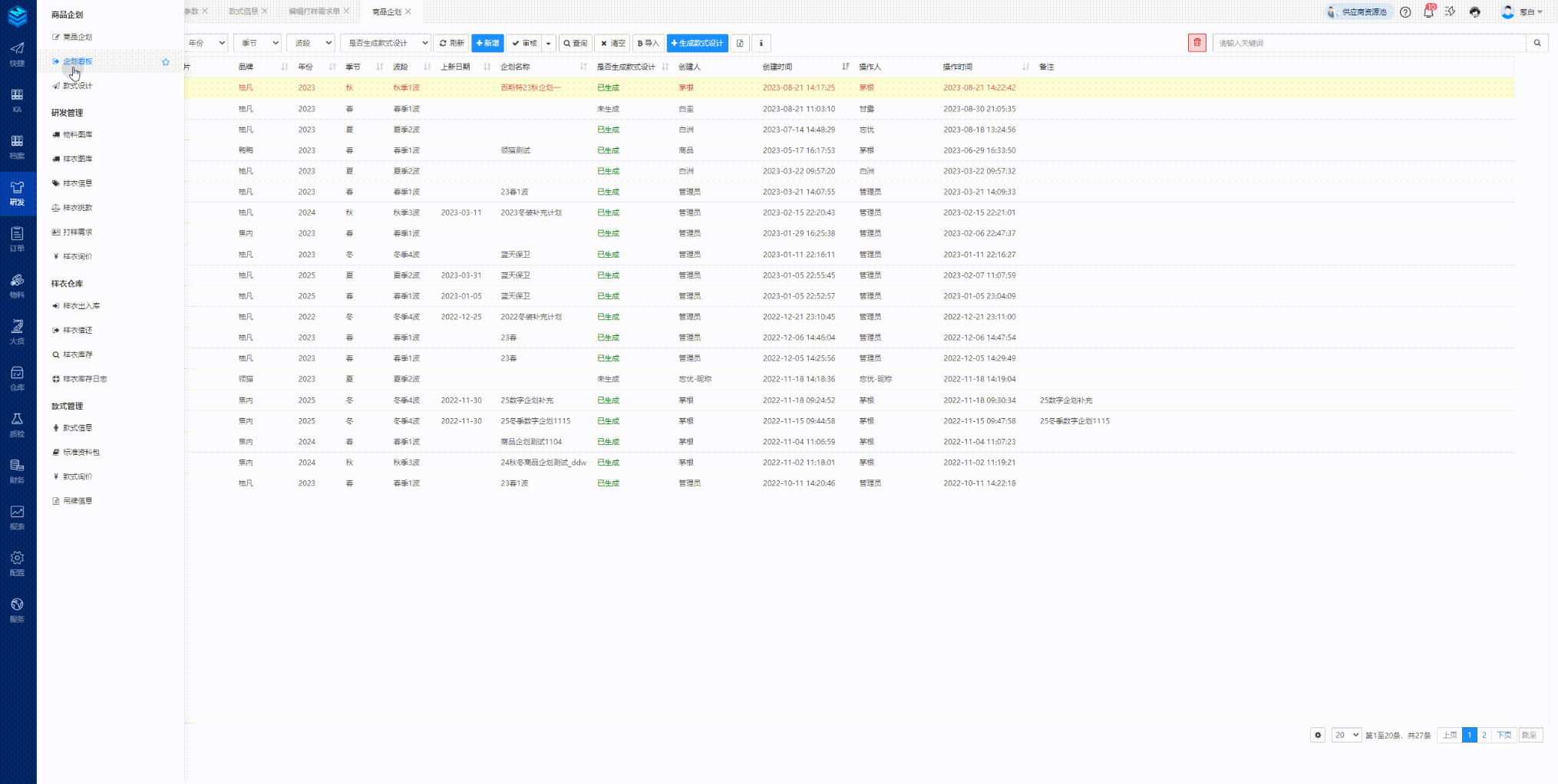Open the 是否生成款式设计 dropdown
1558x784 pixels.
point(386,43)
